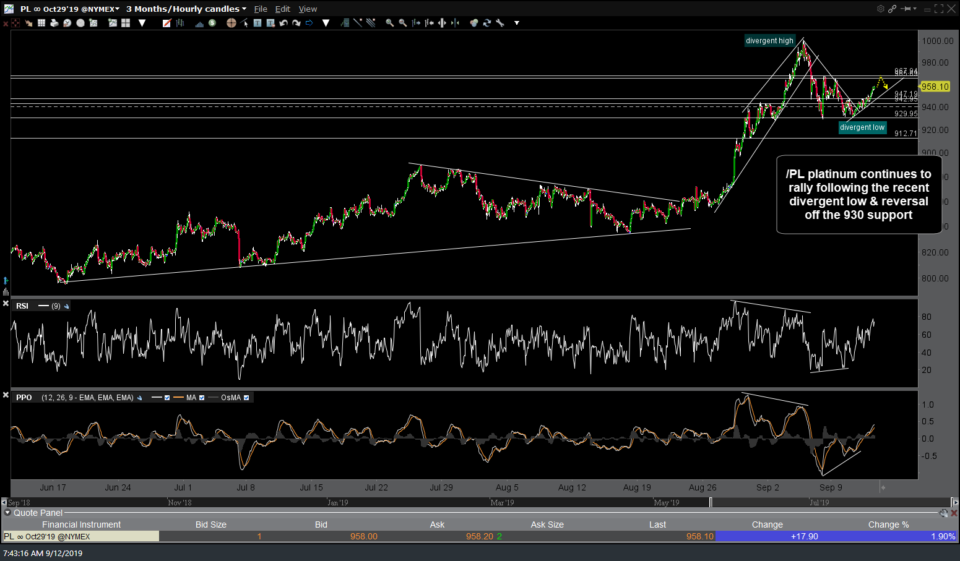960x561 pixels.
Task: Edit the PPO parameters settings icon
Action: click(140, 397)
